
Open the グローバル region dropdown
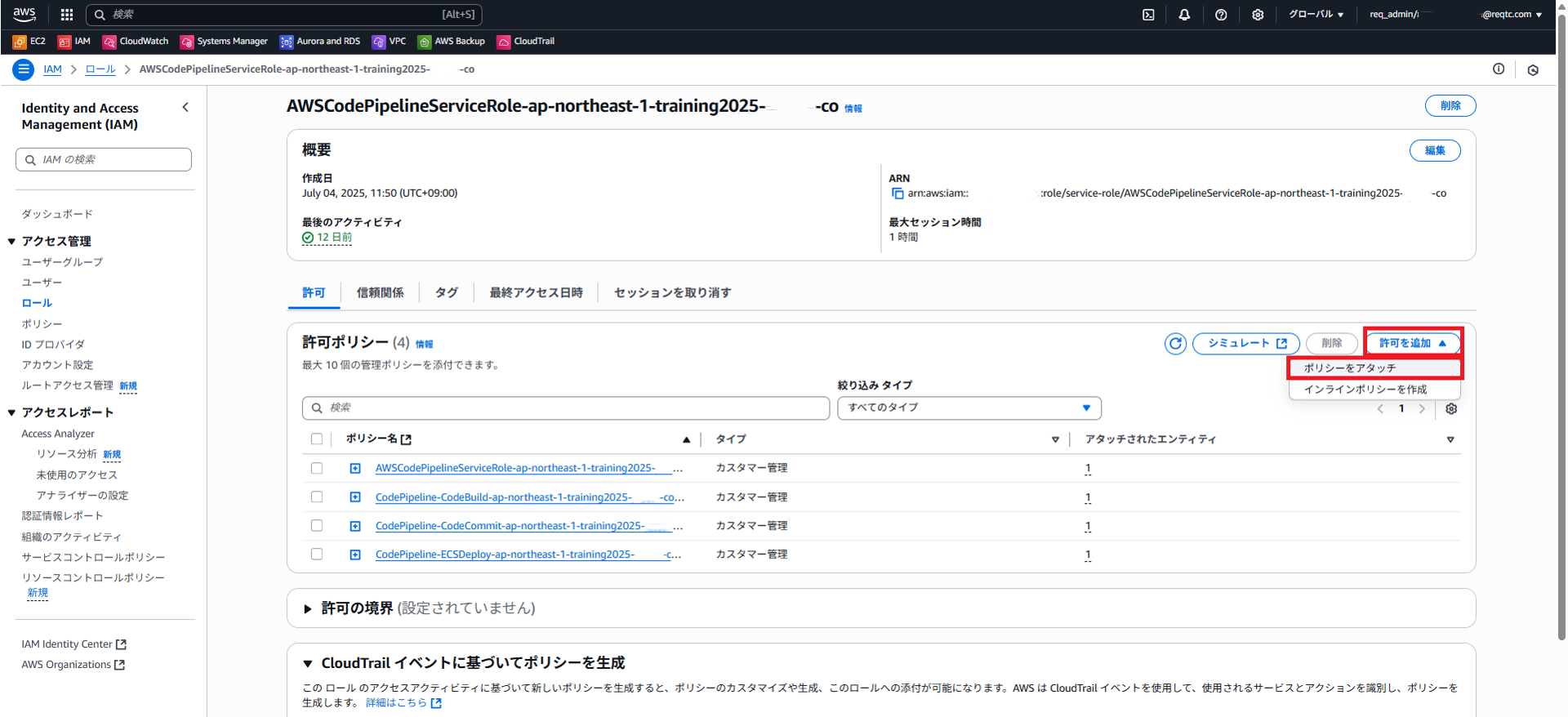1316,15
